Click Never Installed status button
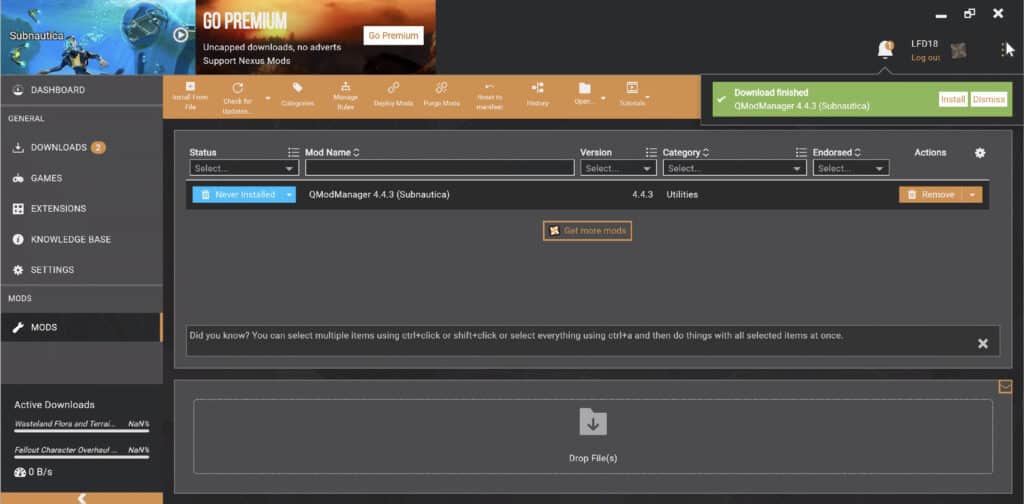Viewport: 1024px width, 504px height. pos(237,195)
